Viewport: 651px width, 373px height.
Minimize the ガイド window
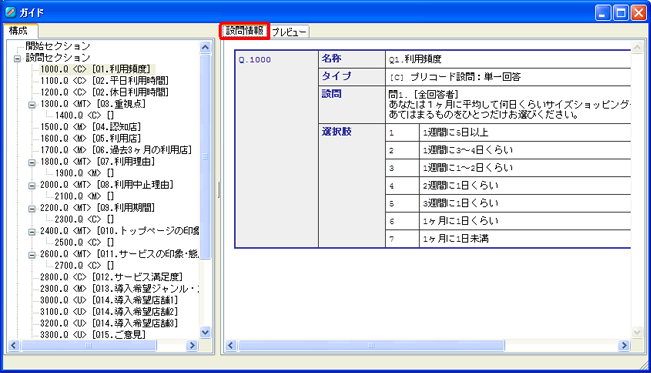click(x=603, y=13)
